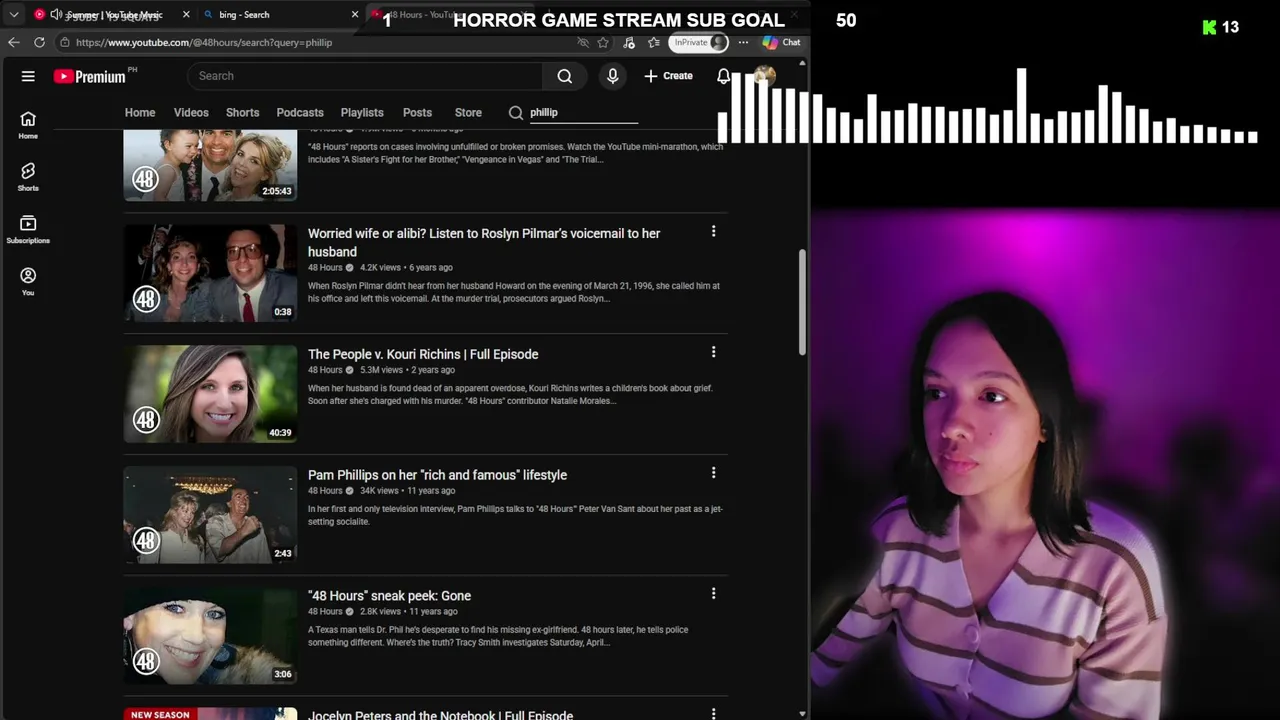Click the 2:43 Pam Phillips thumbnail

point(210,515)
